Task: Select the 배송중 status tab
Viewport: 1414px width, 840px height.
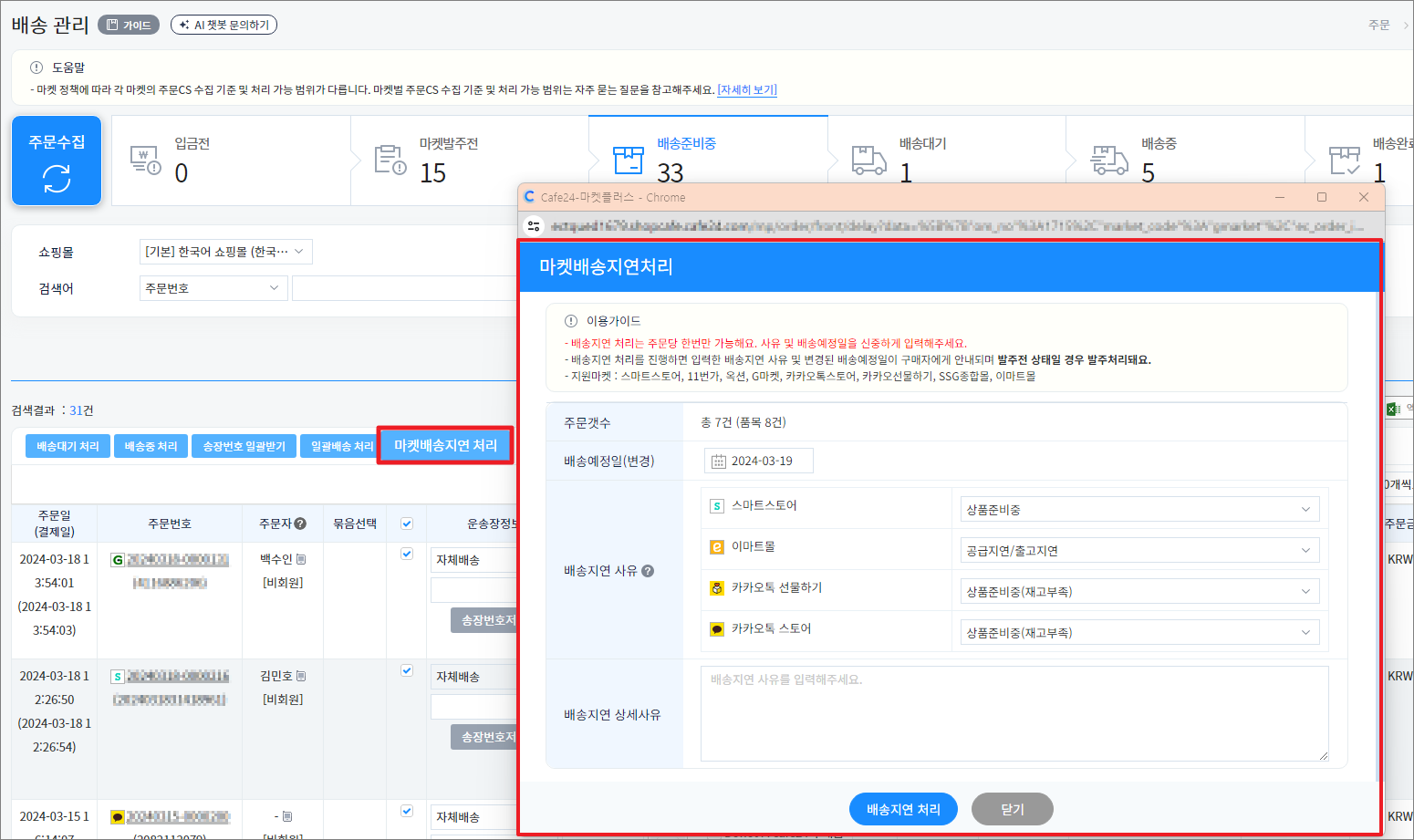Action: (x=1185, y=150)
